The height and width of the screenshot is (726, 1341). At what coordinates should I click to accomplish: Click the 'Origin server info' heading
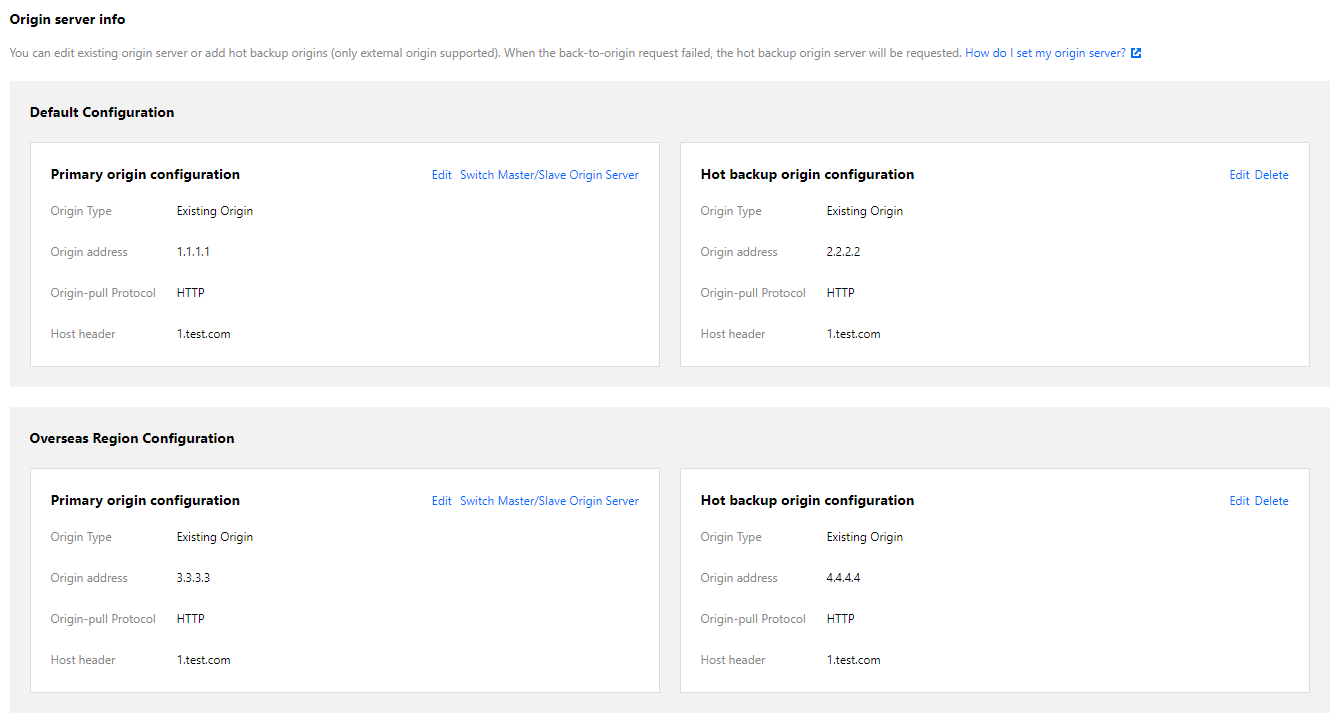[x=68, y=19]
